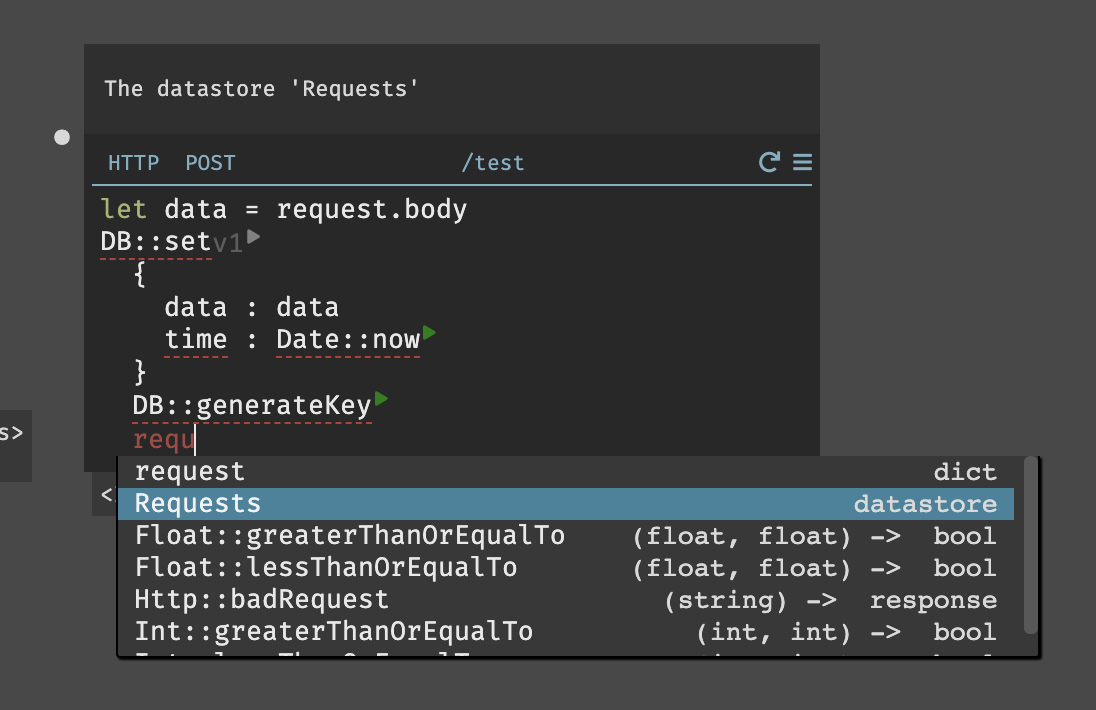The height and width of the screenshot is (710, 1096).
Task: Click the /test route field
Action: (493, 163)
